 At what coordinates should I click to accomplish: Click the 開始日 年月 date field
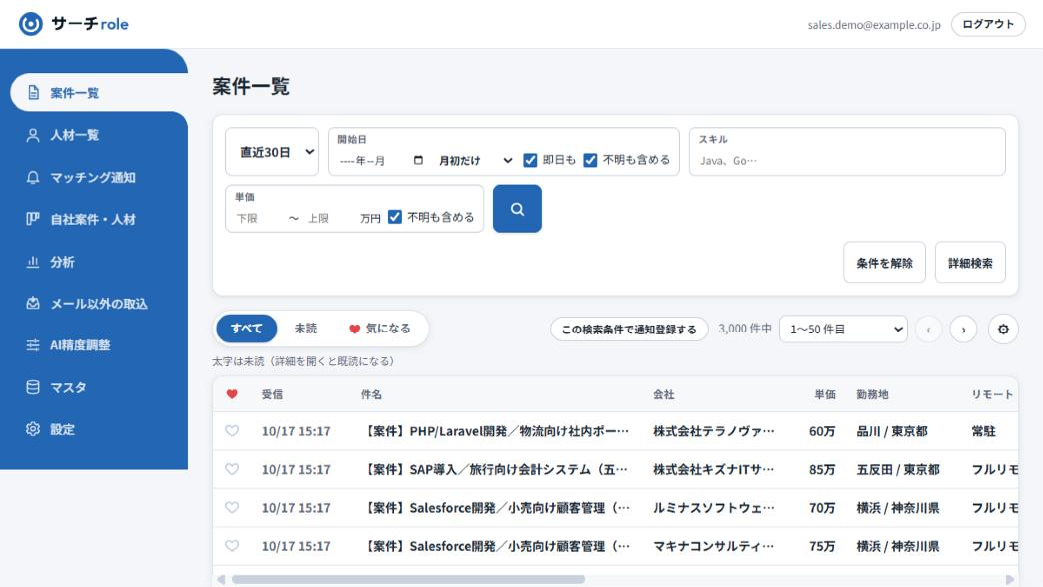381,160
